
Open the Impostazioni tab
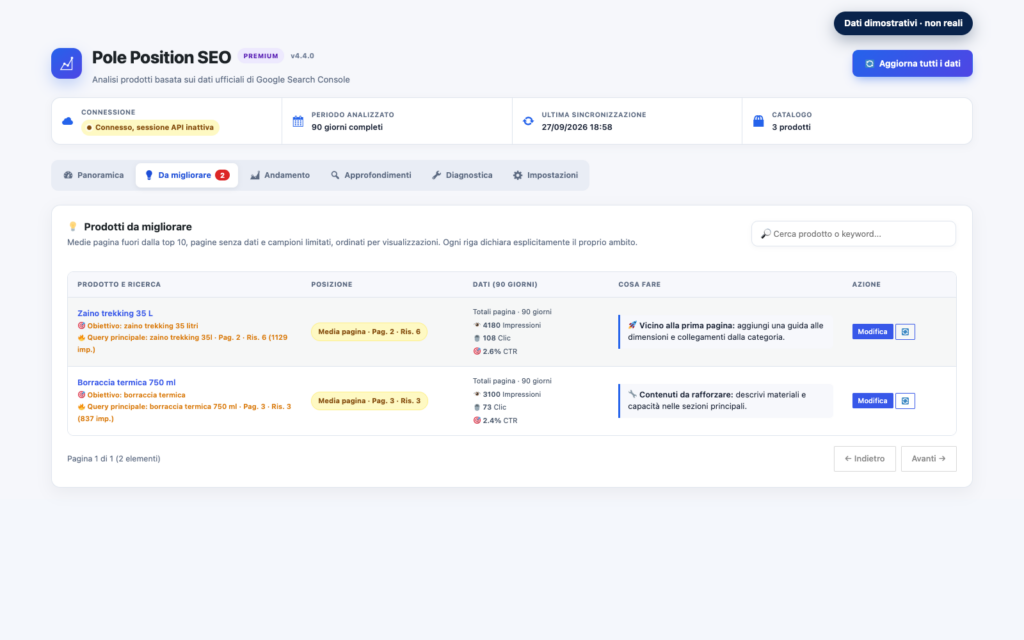[545, 175]
